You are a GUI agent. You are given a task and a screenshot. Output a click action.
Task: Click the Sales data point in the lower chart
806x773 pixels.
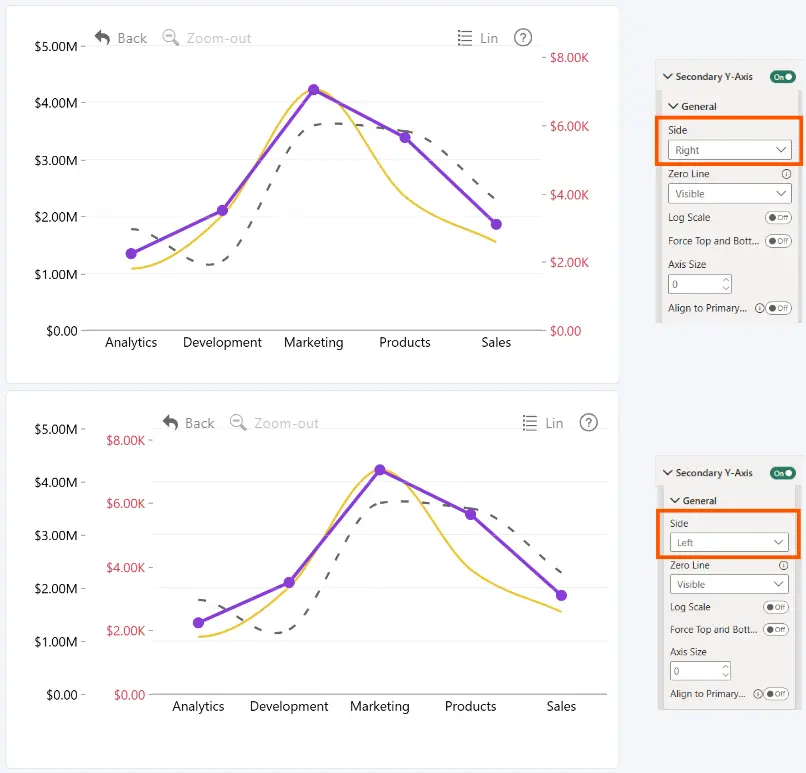coord(561,595)
